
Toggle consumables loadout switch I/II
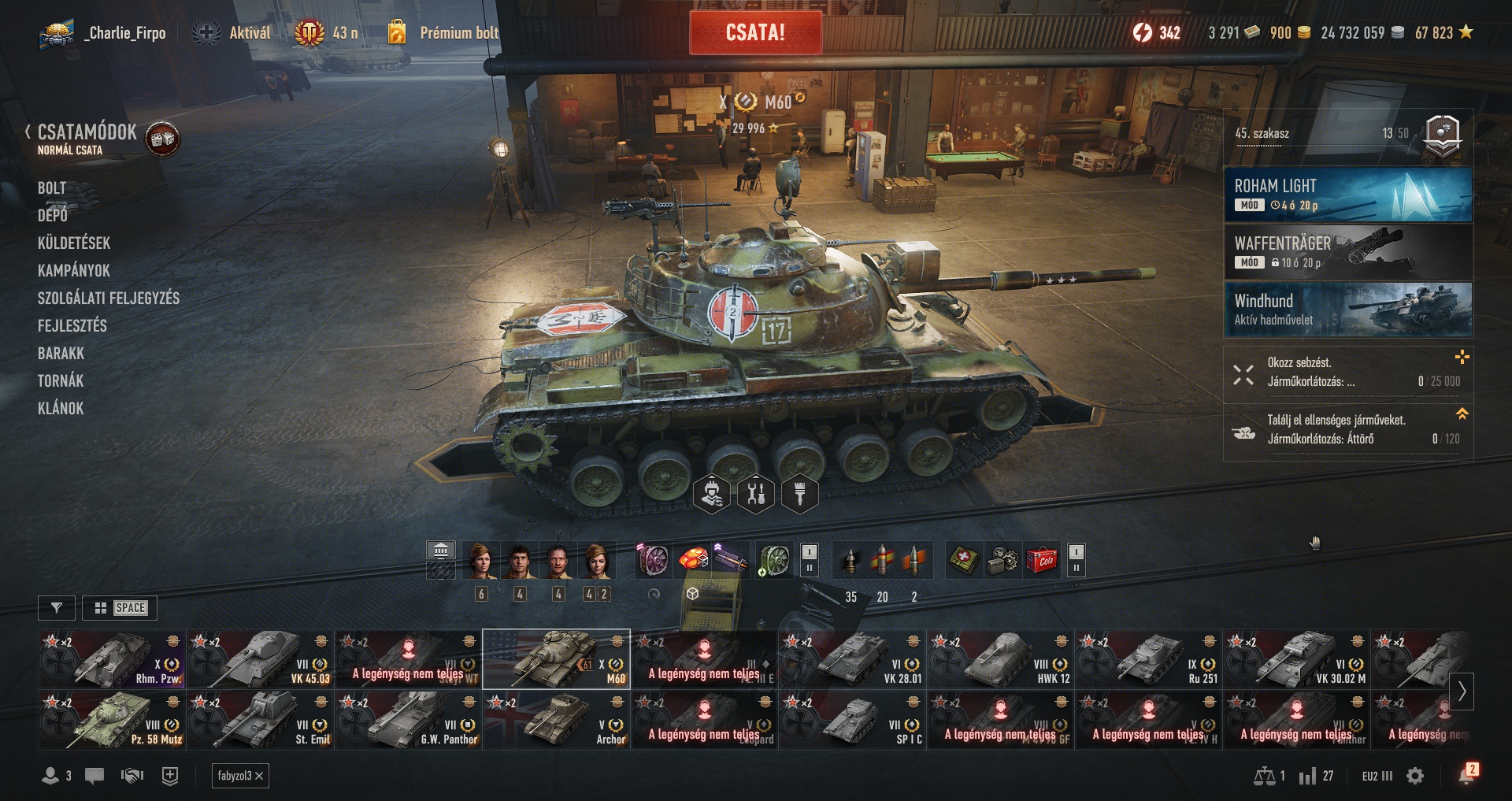pos(1077,560)
